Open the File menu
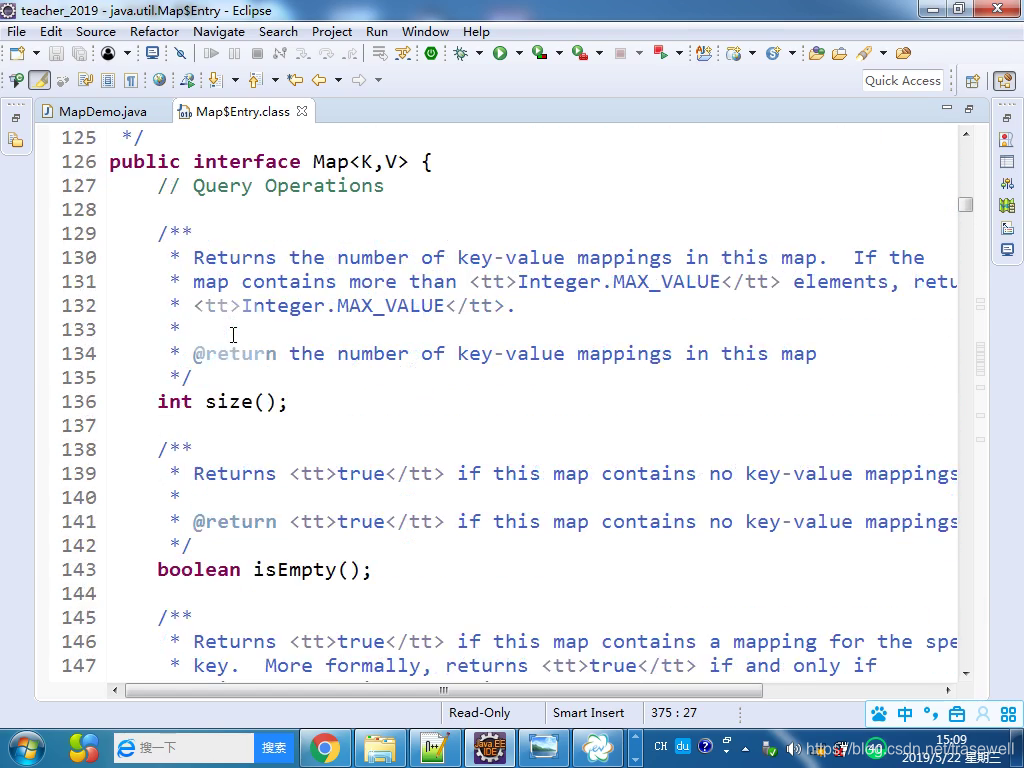The width and height of the screenshot is (1024, 768). click(16, 31)
